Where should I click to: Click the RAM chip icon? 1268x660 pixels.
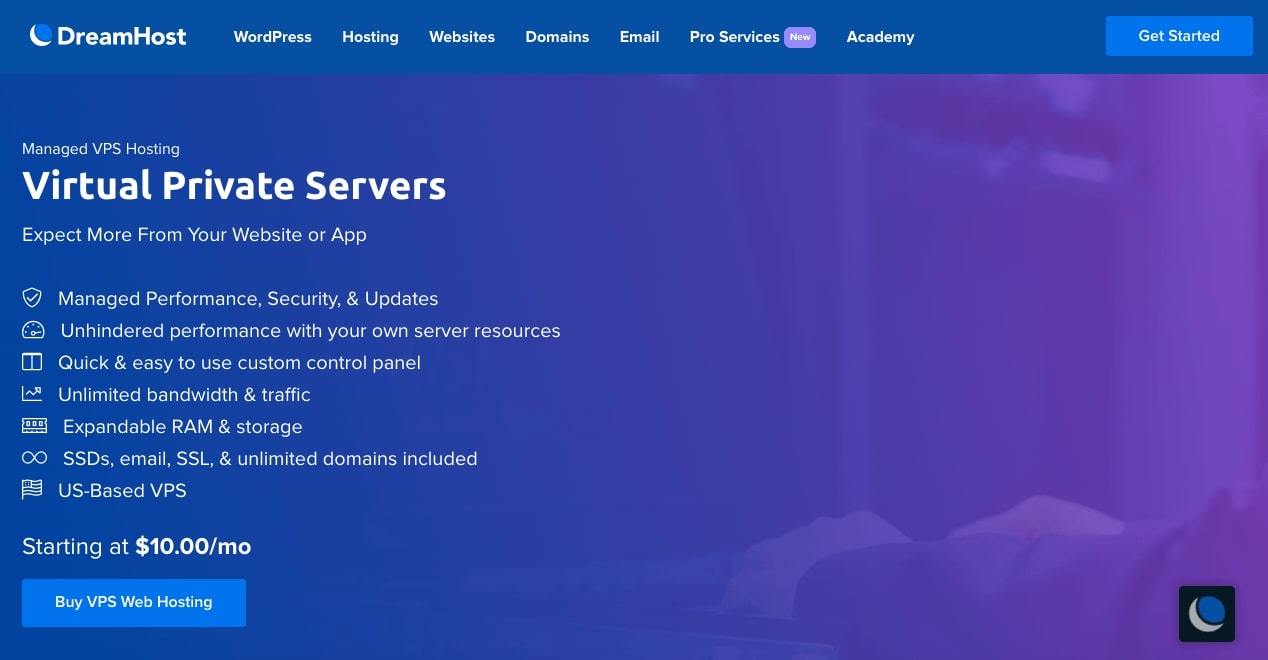coord(34,426)
